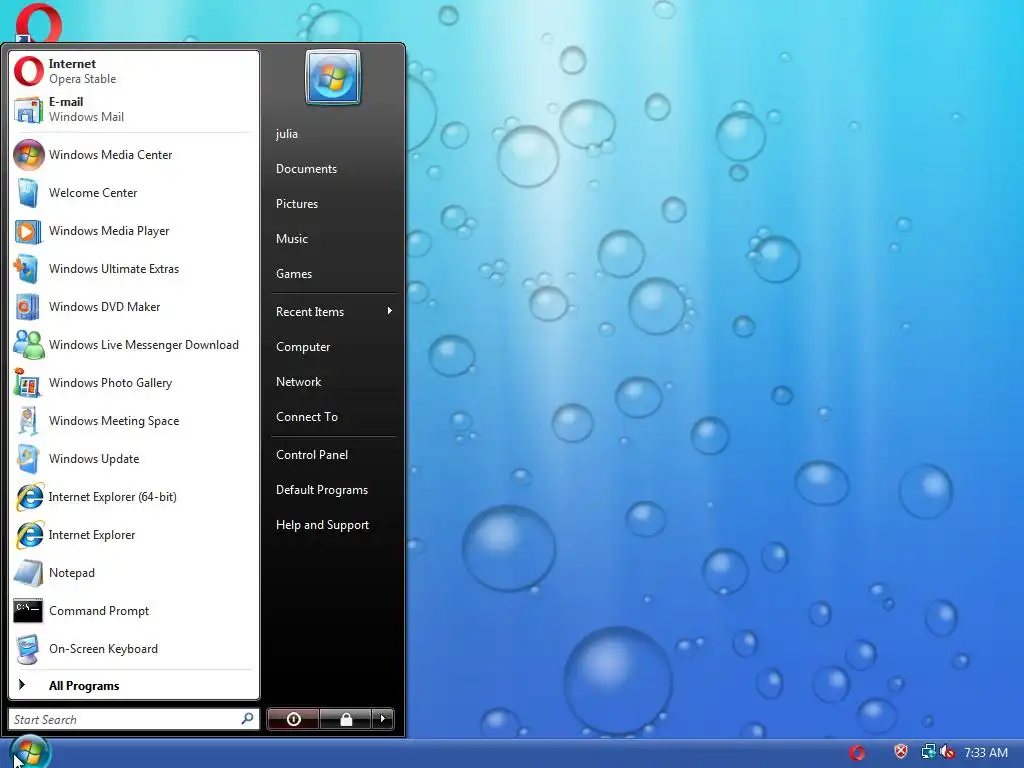This screenshot has height=768, width=1024.
Task: Click the lock computer button
Action: 345,719
